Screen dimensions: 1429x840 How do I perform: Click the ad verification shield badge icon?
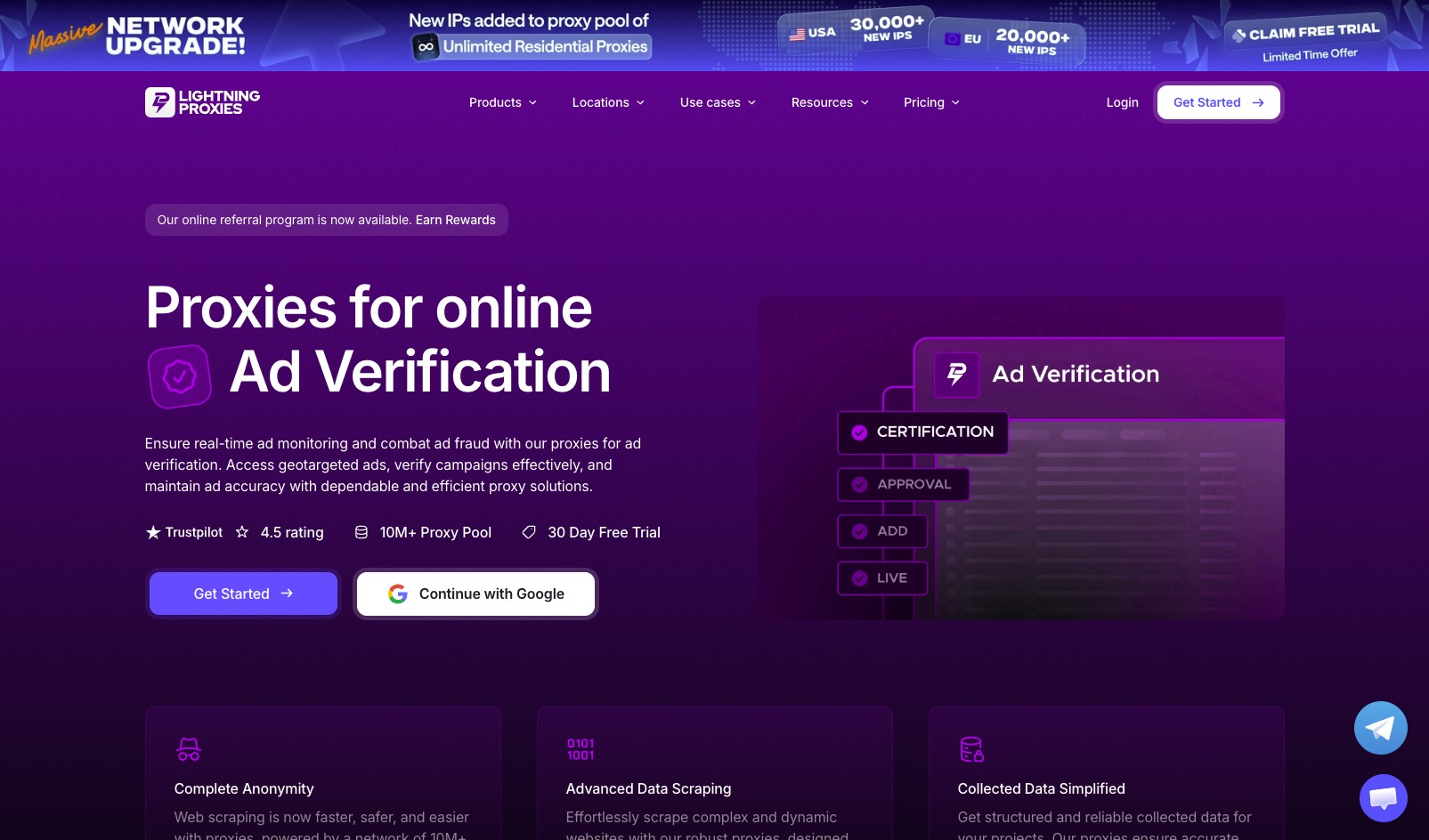pos(180,376)
